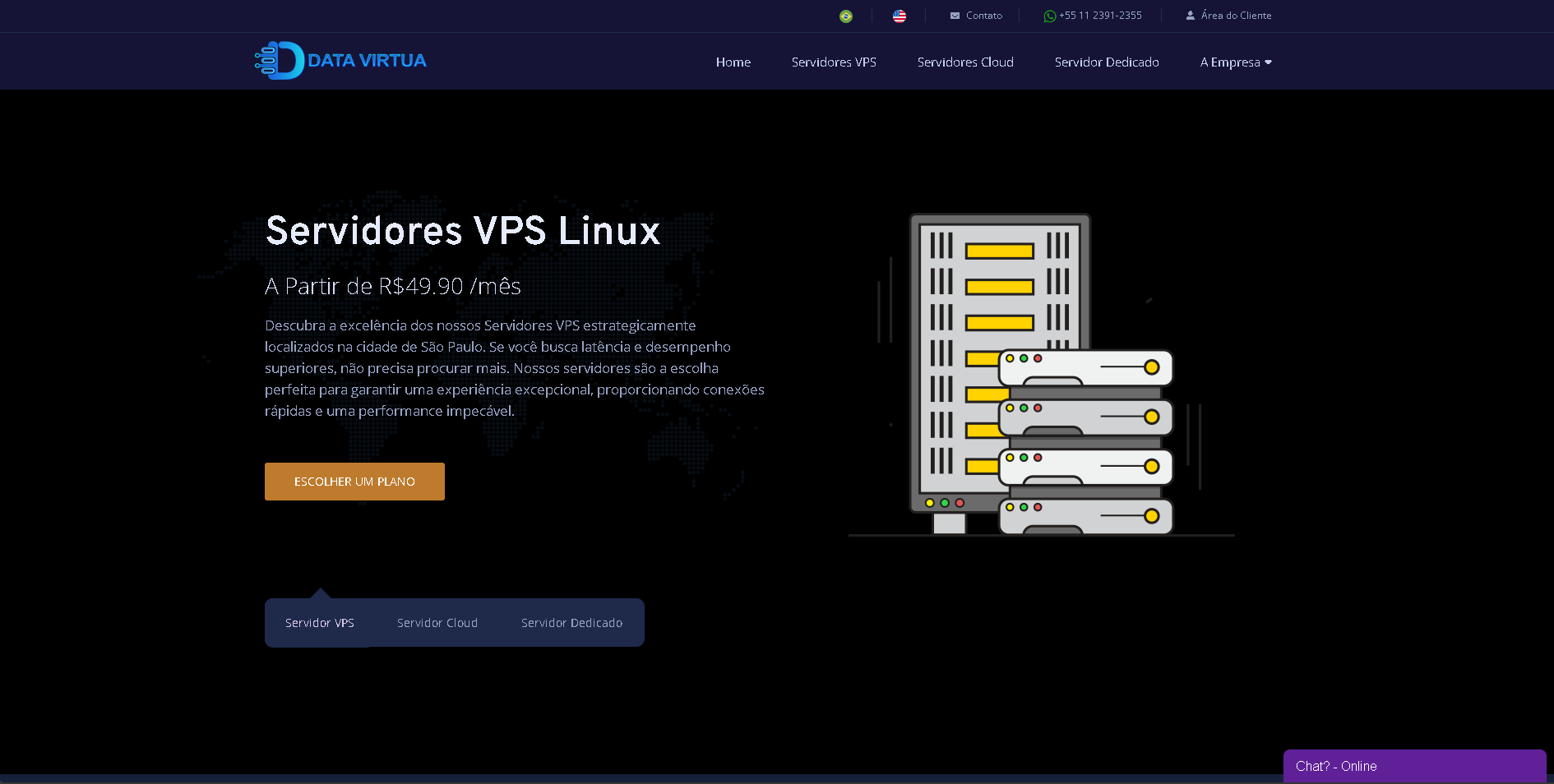The width and height of the screenshot is (1554, 784).
Task: Click the phone number +55 11 2391-2355
Action: (1100, 16)
